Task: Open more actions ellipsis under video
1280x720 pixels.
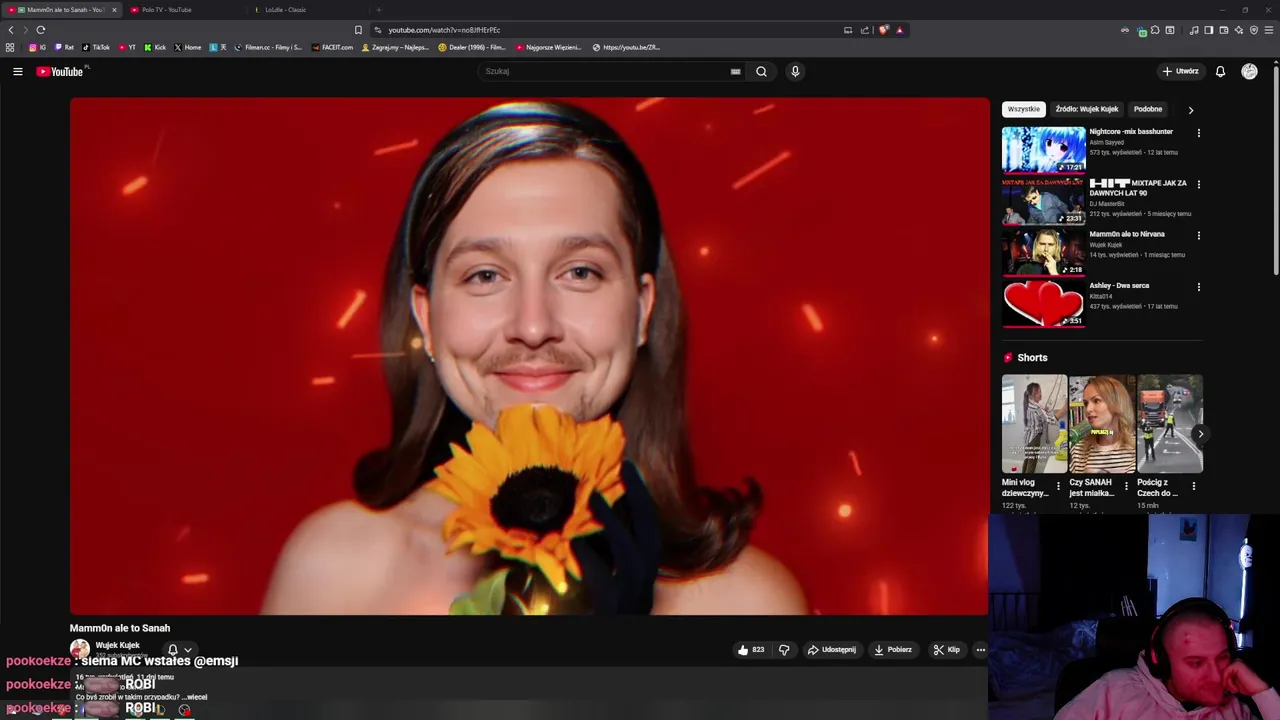Action: (980, 649)
